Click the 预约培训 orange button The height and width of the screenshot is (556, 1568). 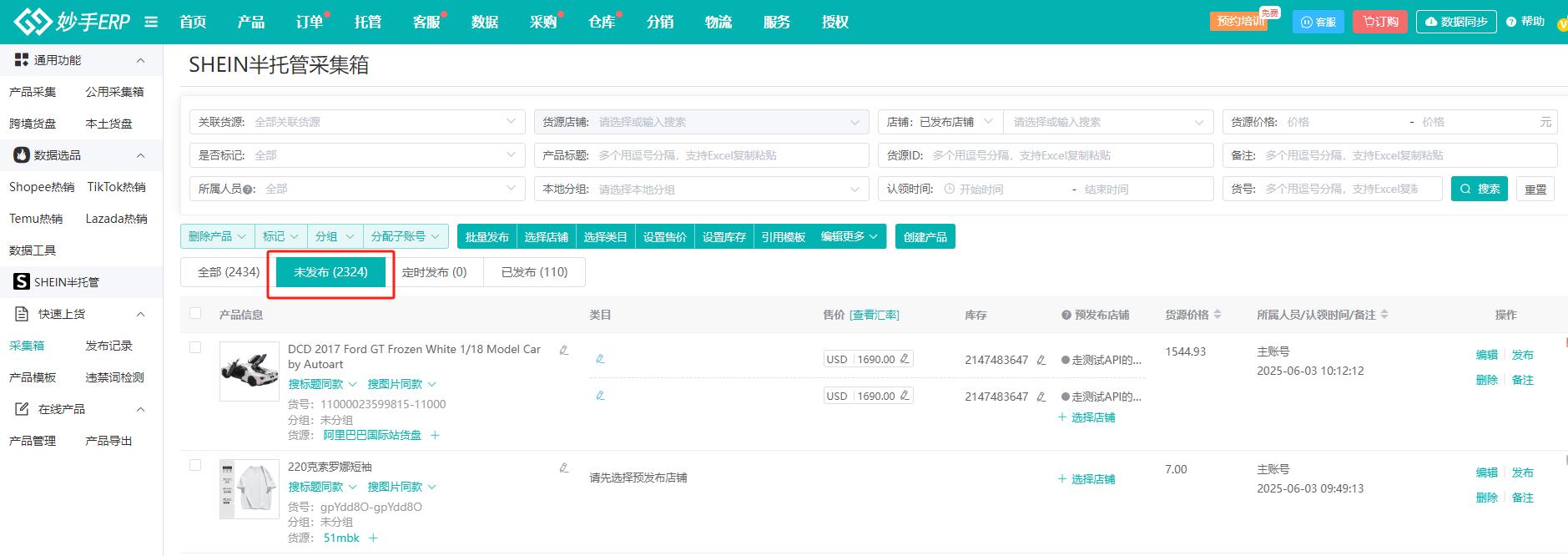(x=1238, y=22)
